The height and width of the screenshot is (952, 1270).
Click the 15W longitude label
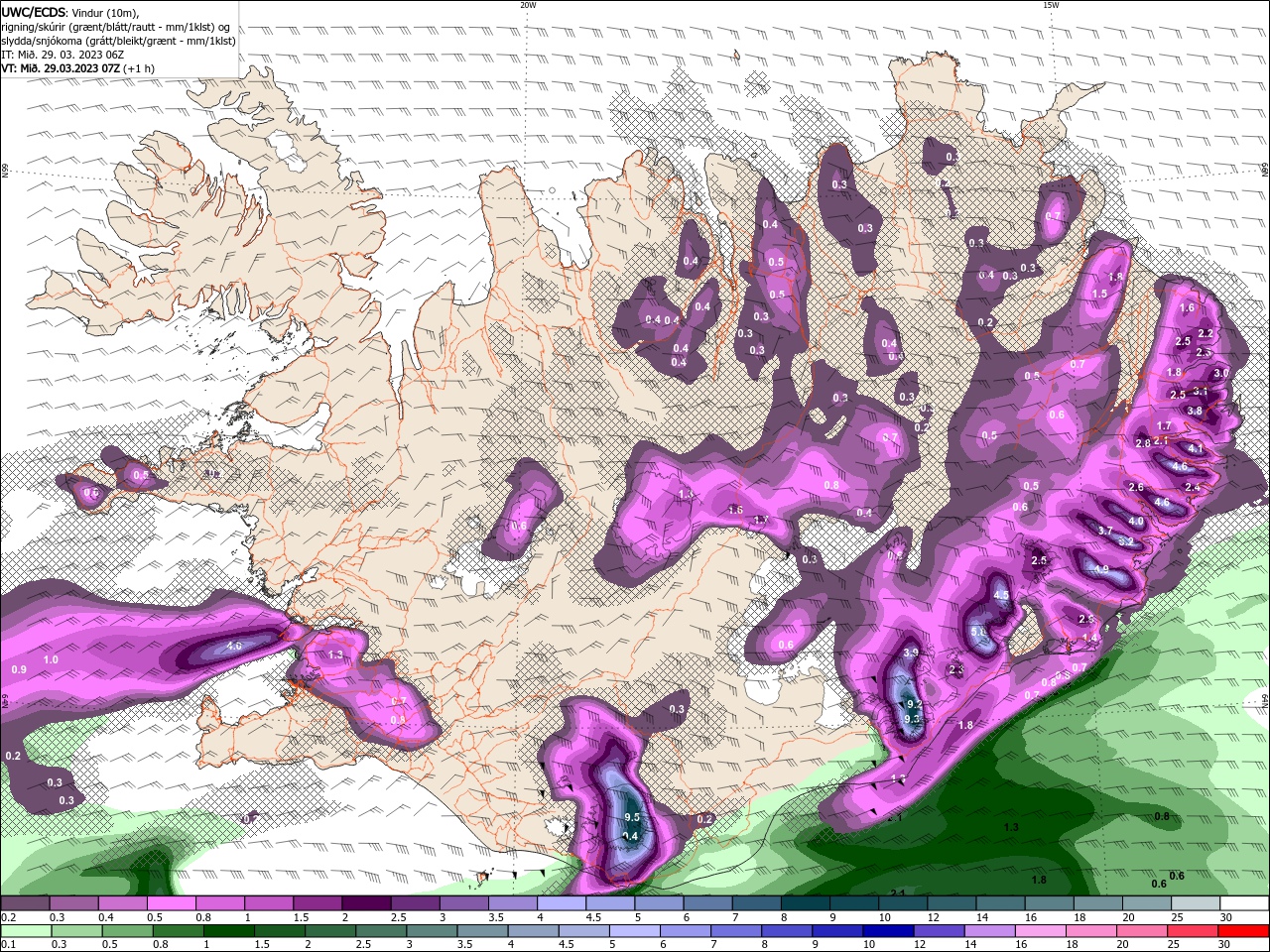tap(1051, 5)
